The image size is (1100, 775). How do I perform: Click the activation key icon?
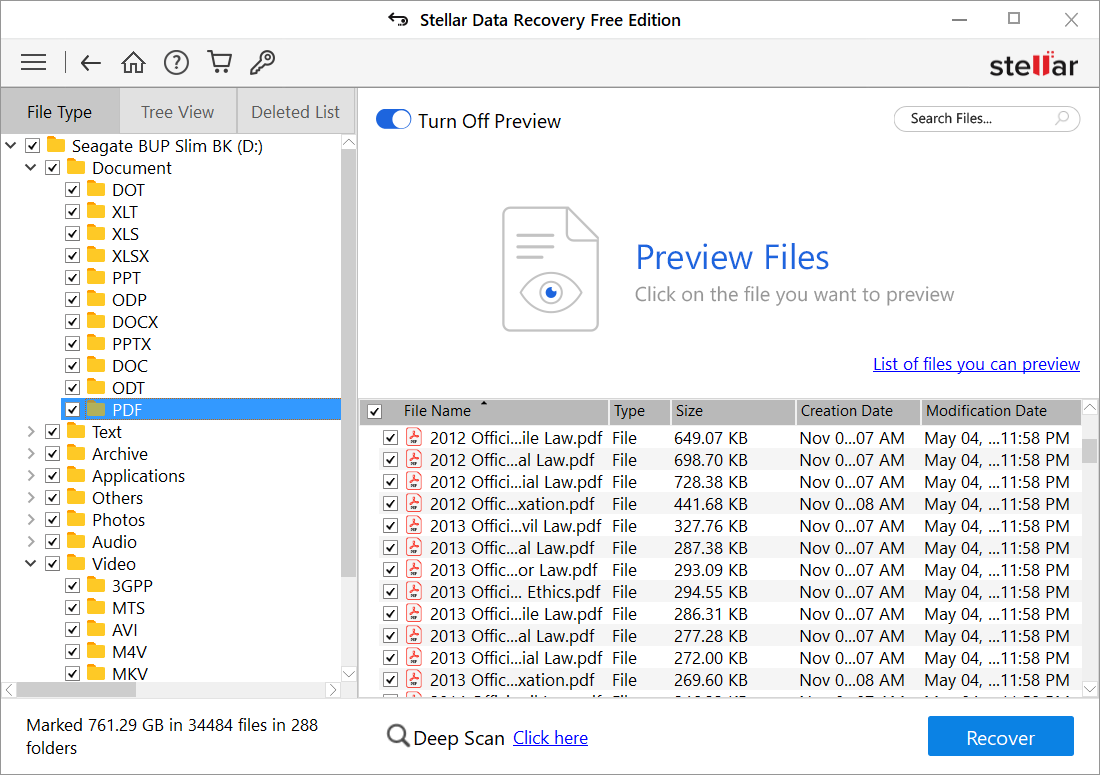click(x=262, y=62)
